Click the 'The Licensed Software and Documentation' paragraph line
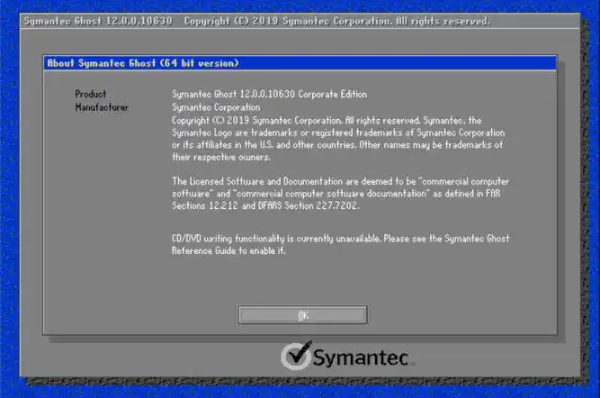This screenshot has width=600, height=398. click(341, 181)
